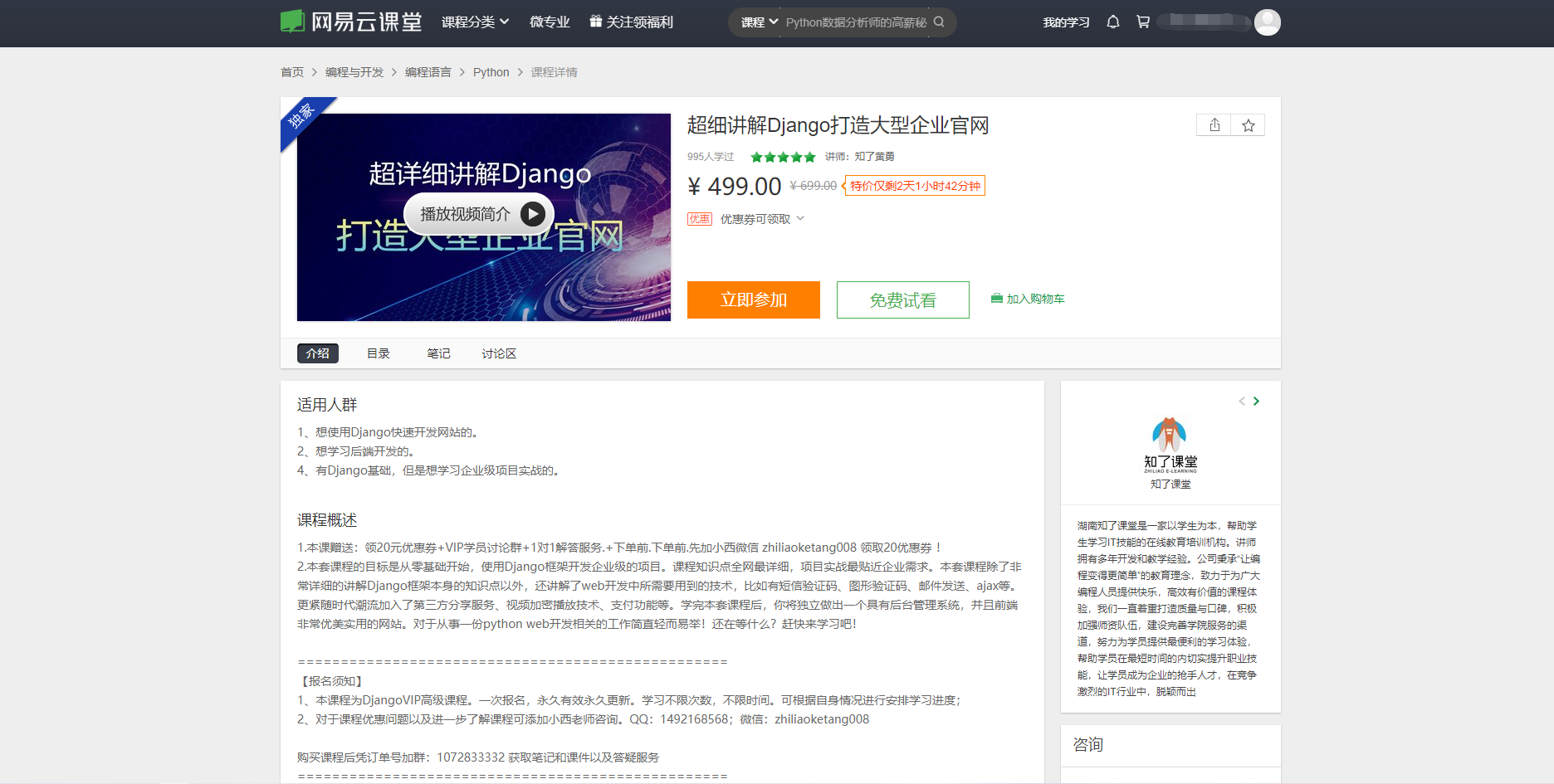
Task: Open the 课程 search type dropdown
Action: [x=759, y=22]
